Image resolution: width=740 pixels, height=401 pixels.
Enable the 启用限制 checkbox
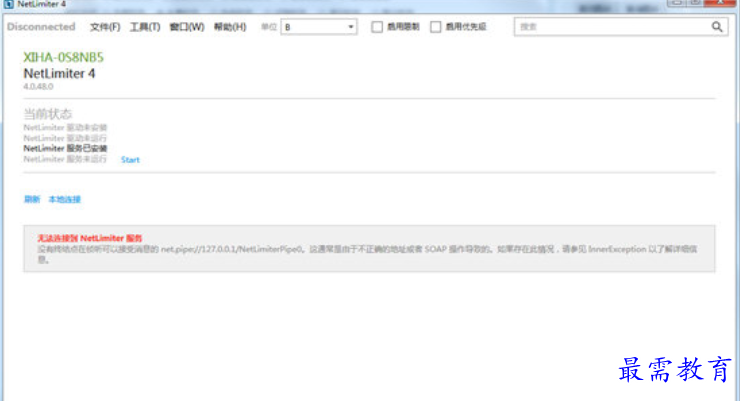pos(377,27)
